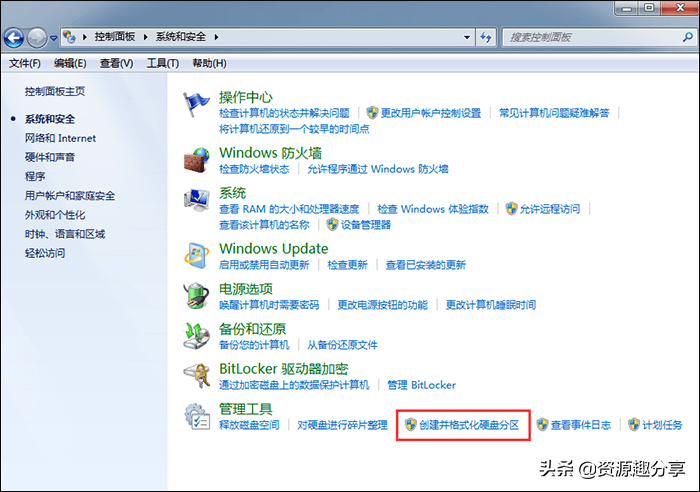This screenshot has height=492, width=700.
Task: Click shield icon beside 创建并格式化硬盘分区
Action: click(x=411, y=425)
